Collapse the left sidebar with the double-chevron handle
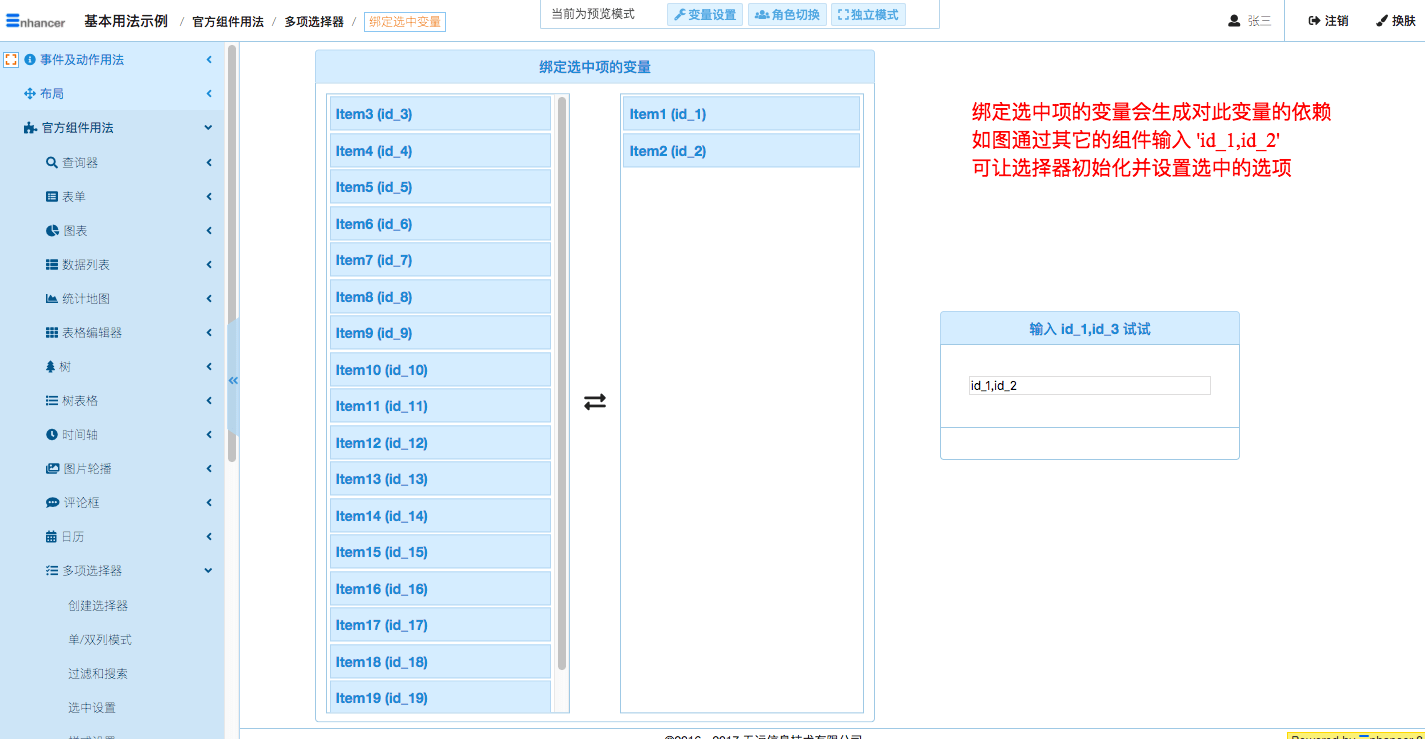The width and height of the screenshot is (1425, 739). pos(233,380)
